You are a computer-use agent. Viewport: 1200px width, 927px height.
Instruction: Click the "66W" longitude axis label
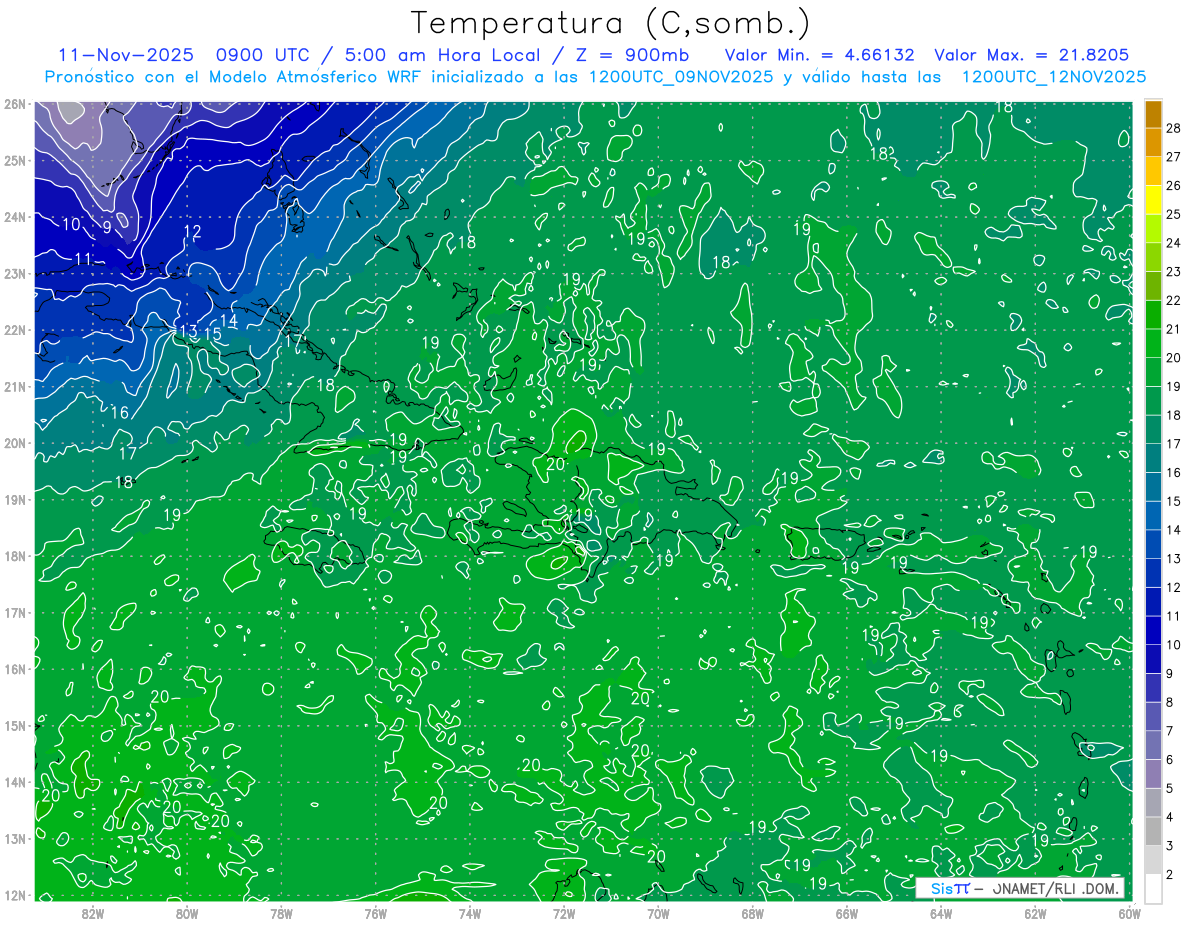[x=846, y=913]
